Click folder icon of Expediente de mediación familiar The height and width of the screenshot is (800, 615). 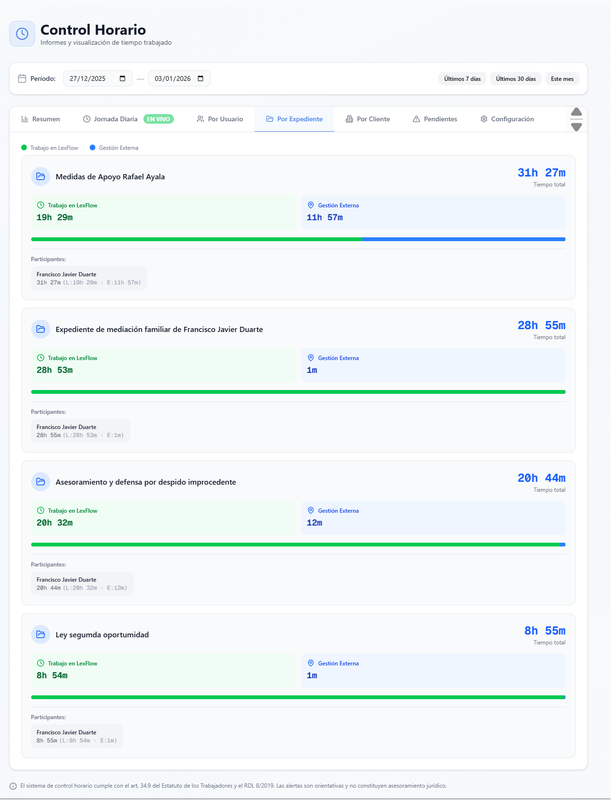point(40,329)
